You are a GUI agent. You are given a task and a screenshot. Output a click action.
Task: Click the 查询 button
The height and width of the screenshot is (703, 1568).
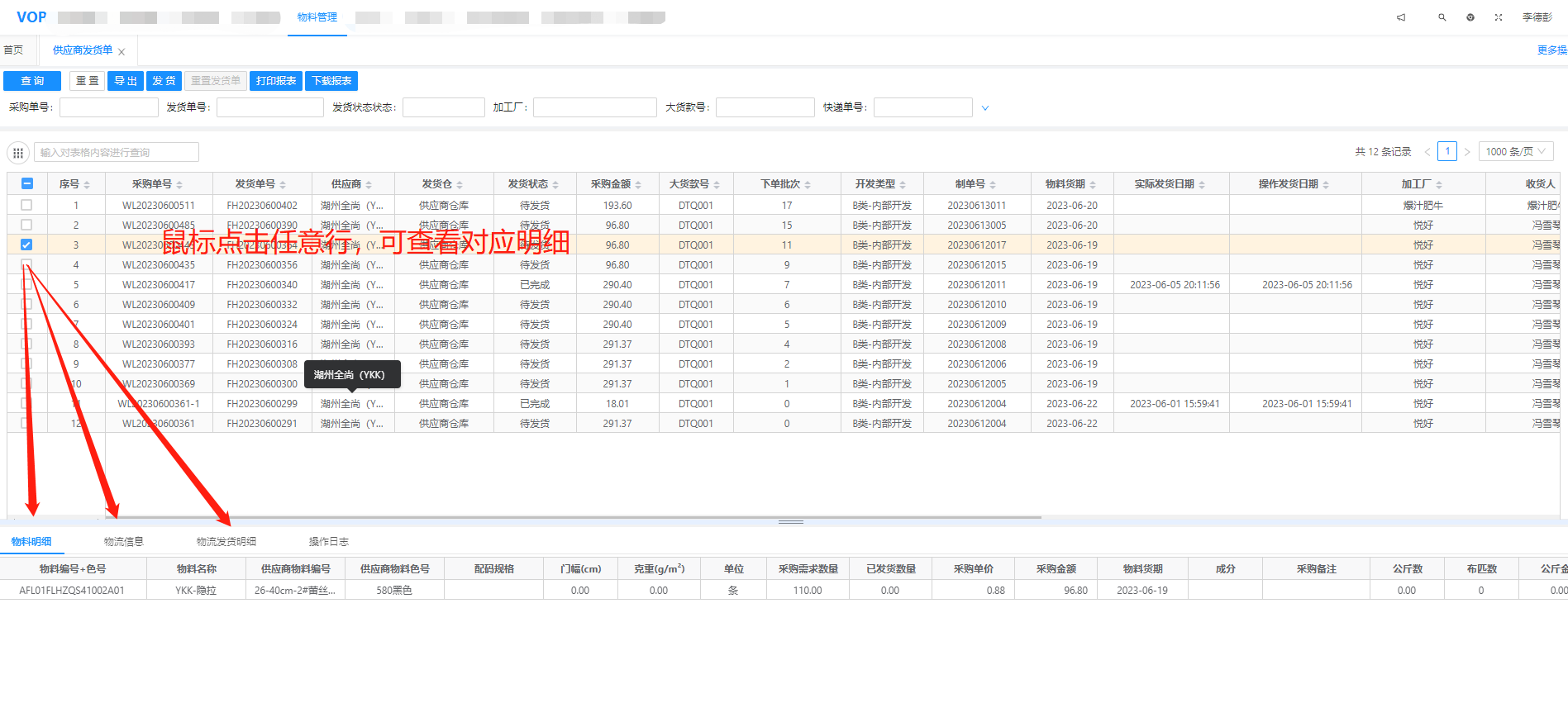click(x=32, y=81)
